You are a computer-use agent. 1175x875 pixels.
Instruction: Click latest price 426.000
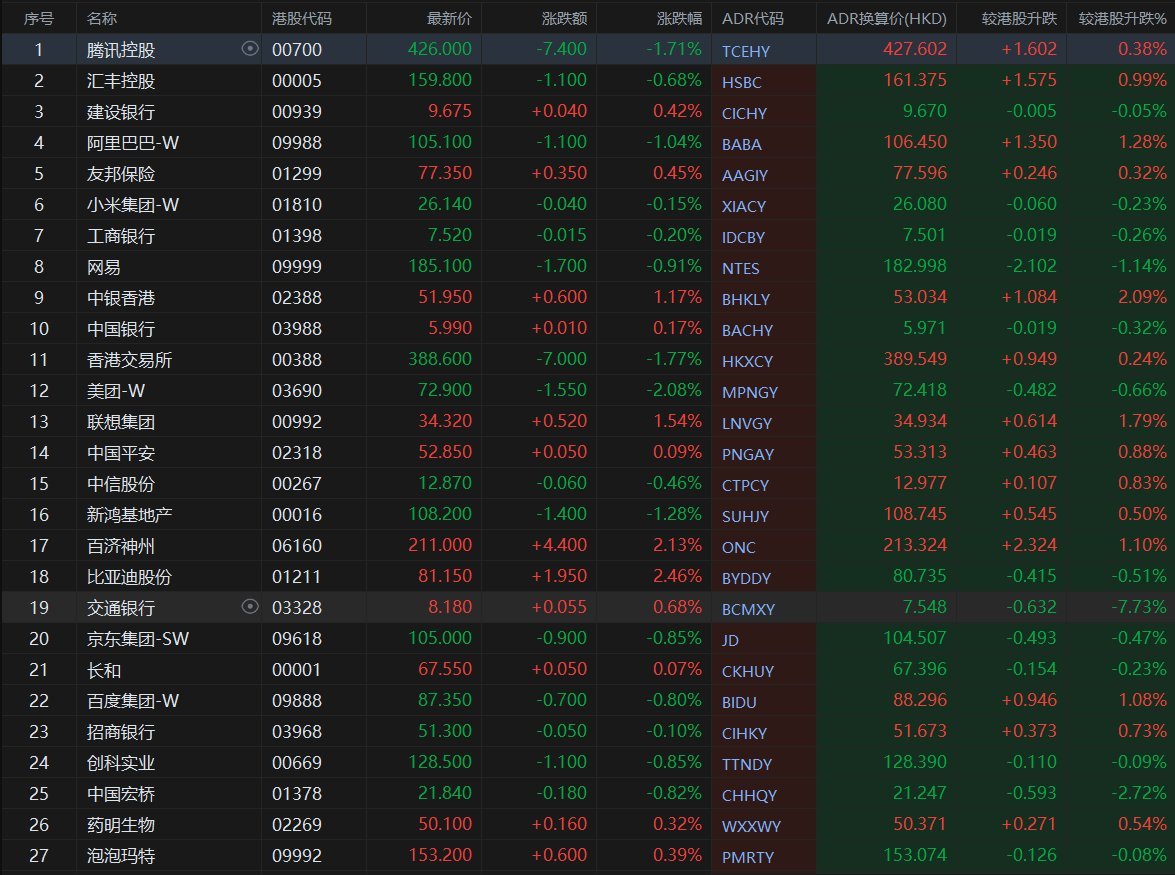point(440,49)
